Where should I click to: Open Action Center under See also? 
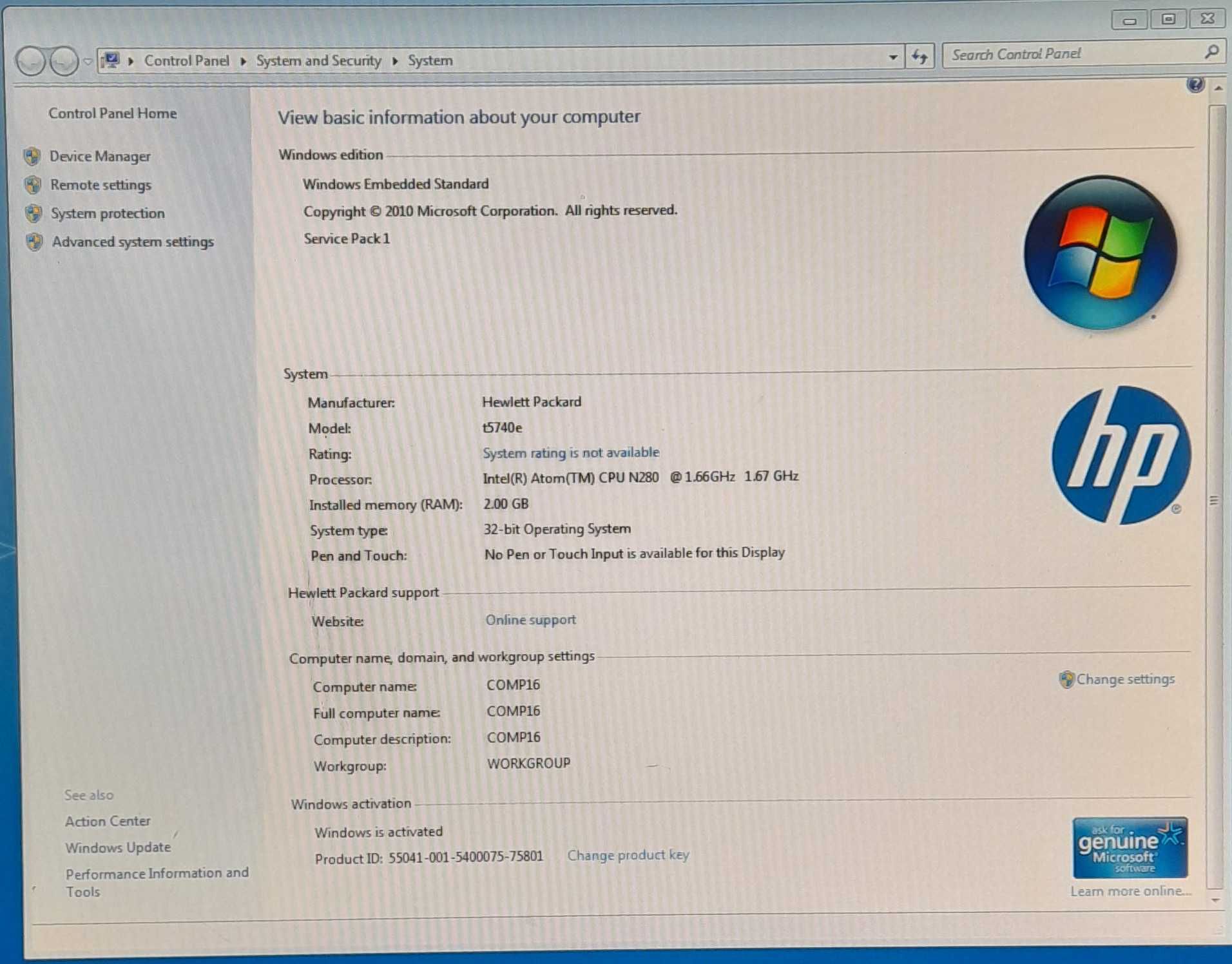(x=108, y=821)
